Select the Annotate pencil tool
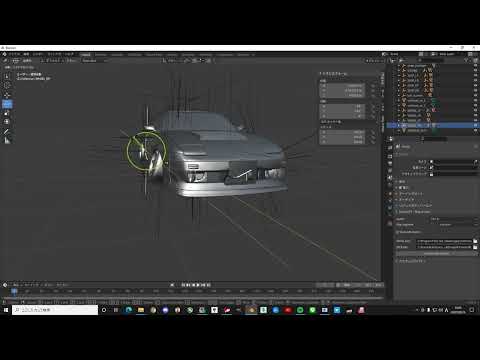This screenshot has height=360, width=480. point(7,132)
